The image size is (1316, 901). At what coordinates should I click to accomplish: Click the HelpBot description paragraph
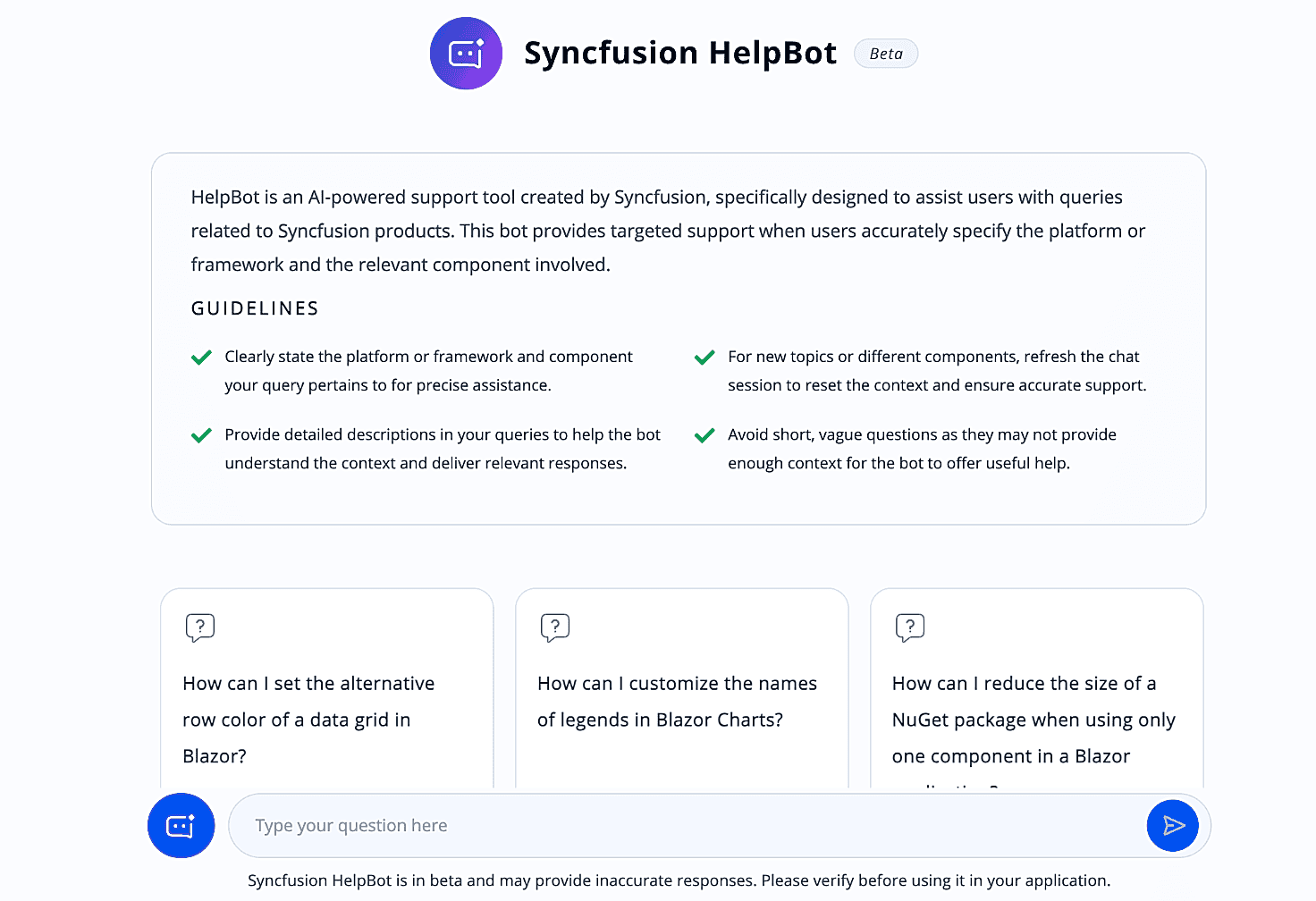(666, 231)
